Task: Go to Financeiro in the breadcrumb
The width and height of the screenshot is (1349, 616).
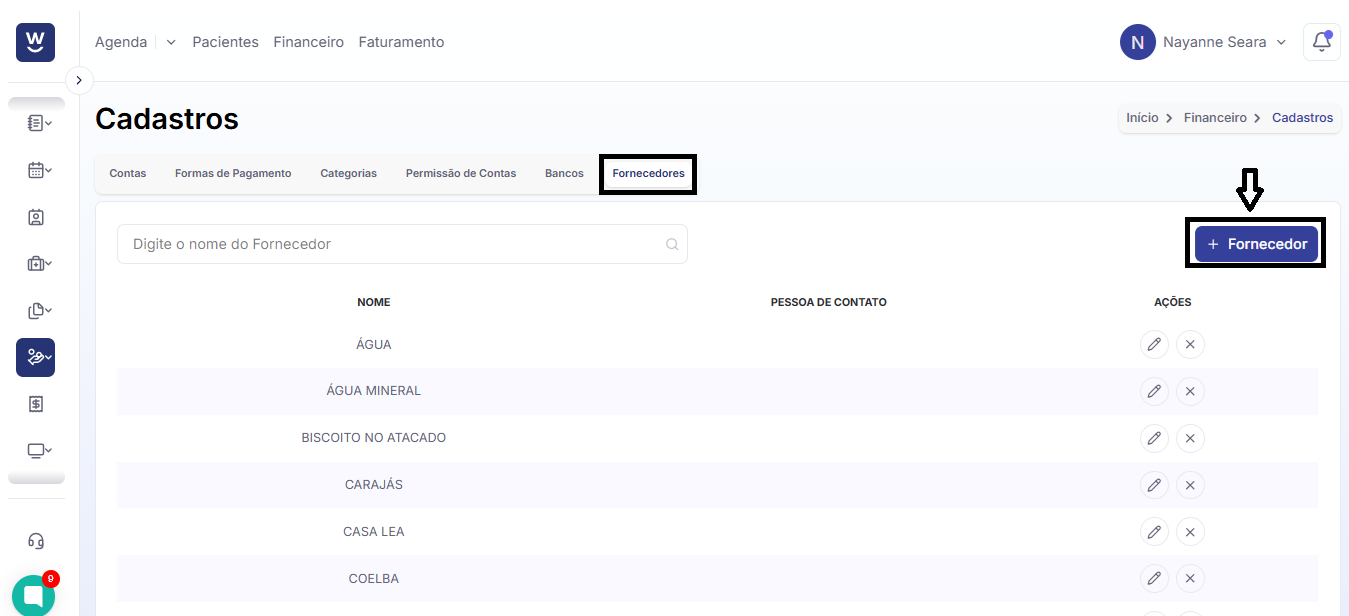Action: 1215,118
